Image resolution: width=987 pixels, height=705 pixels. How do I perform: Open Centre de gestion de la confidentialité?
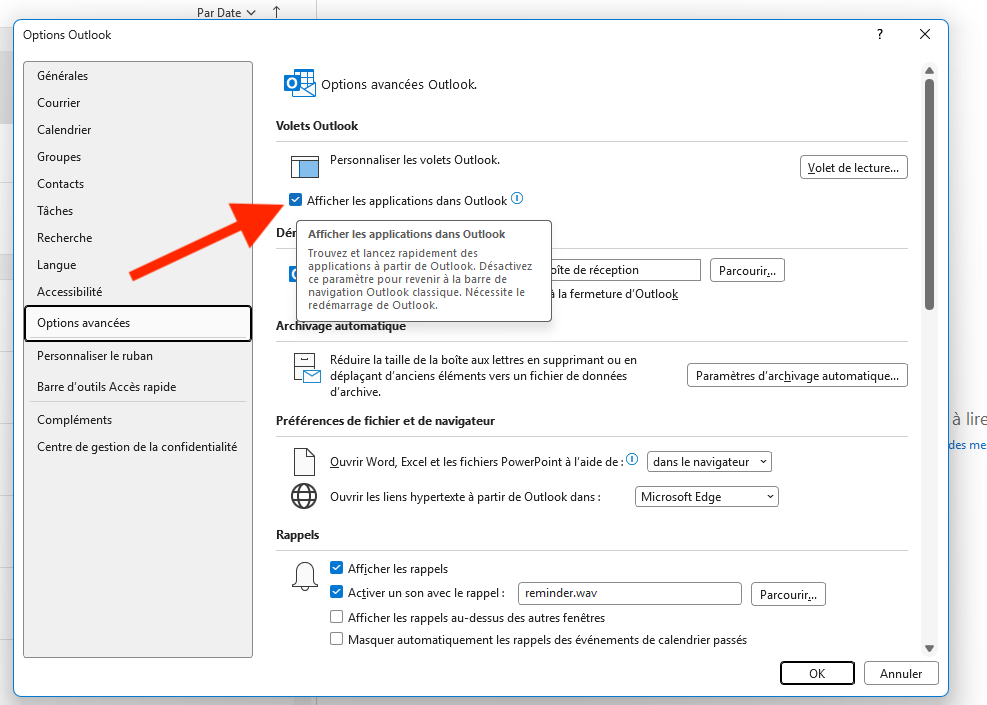tap(138, 447)
